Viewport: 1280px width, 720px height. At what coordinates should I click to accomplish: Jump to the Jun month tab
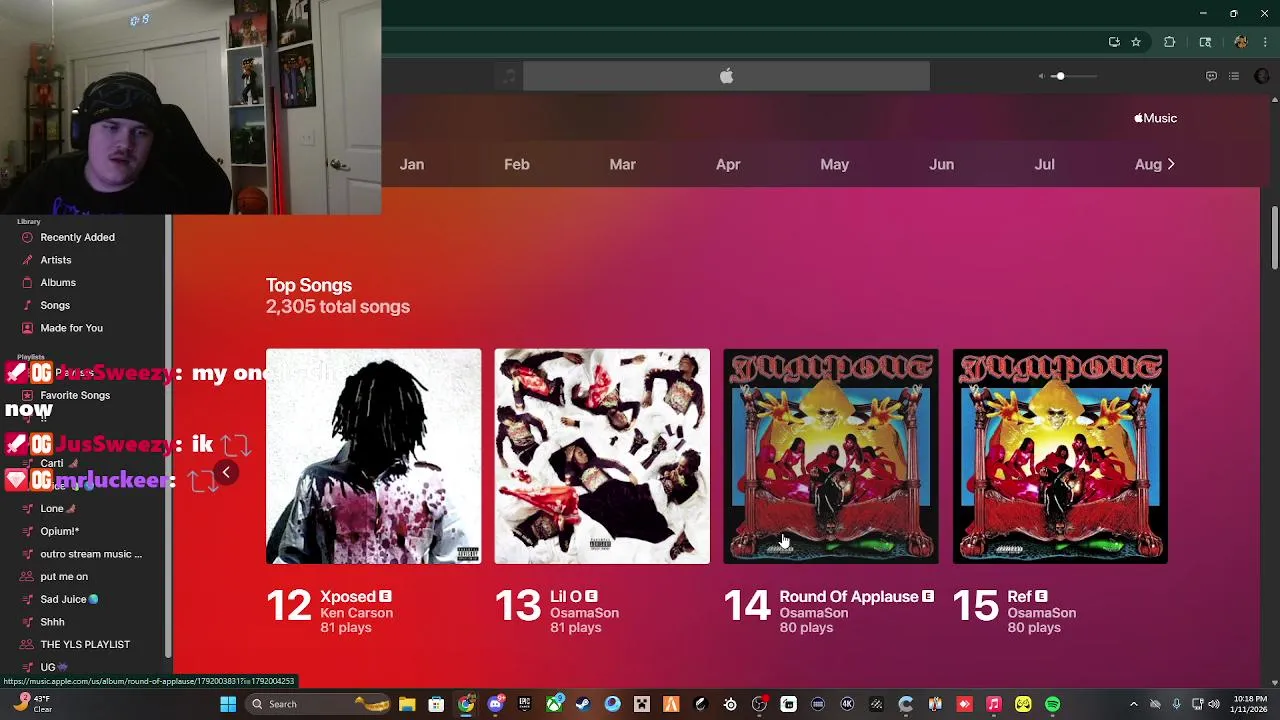[x=941, y=164]
